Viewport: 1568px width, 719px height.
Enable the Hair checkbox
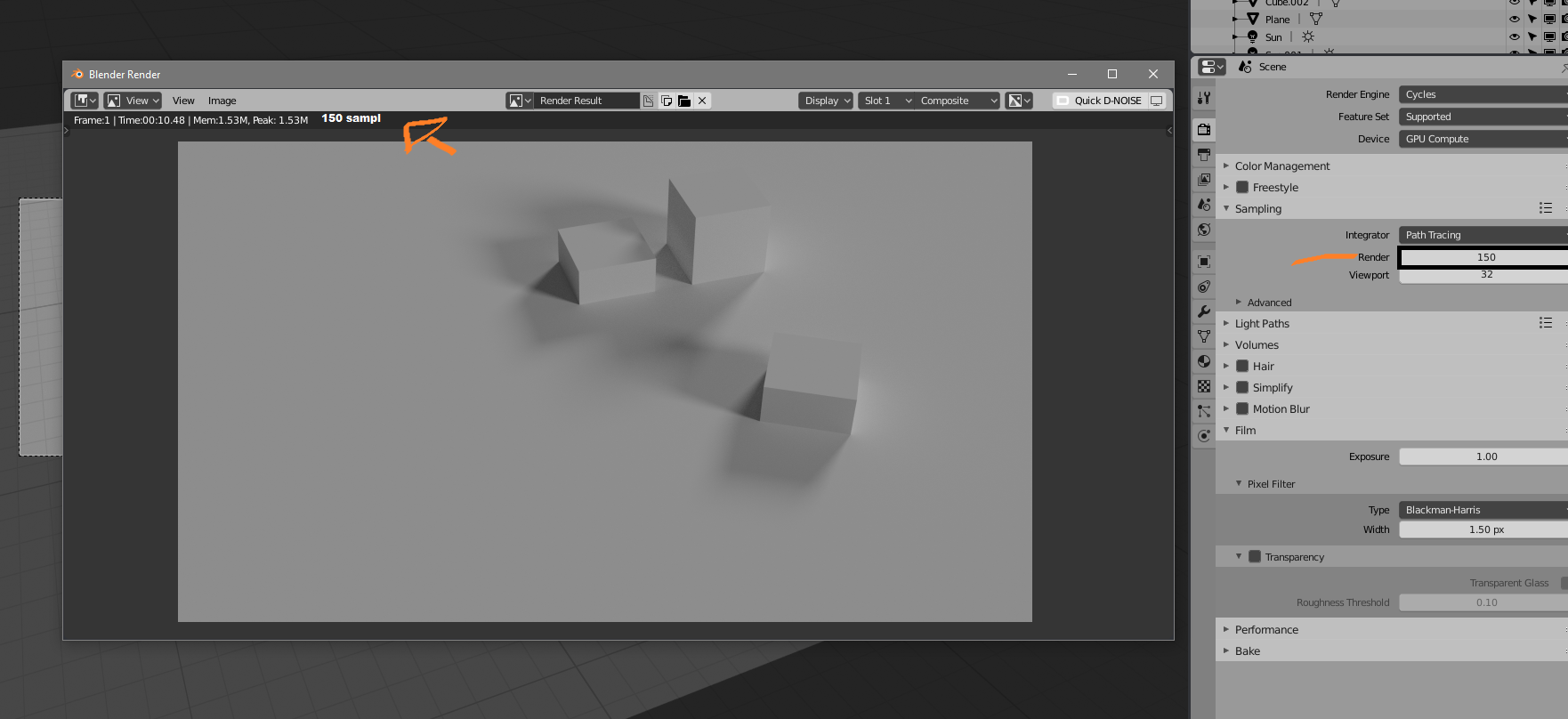point(1242,367)
